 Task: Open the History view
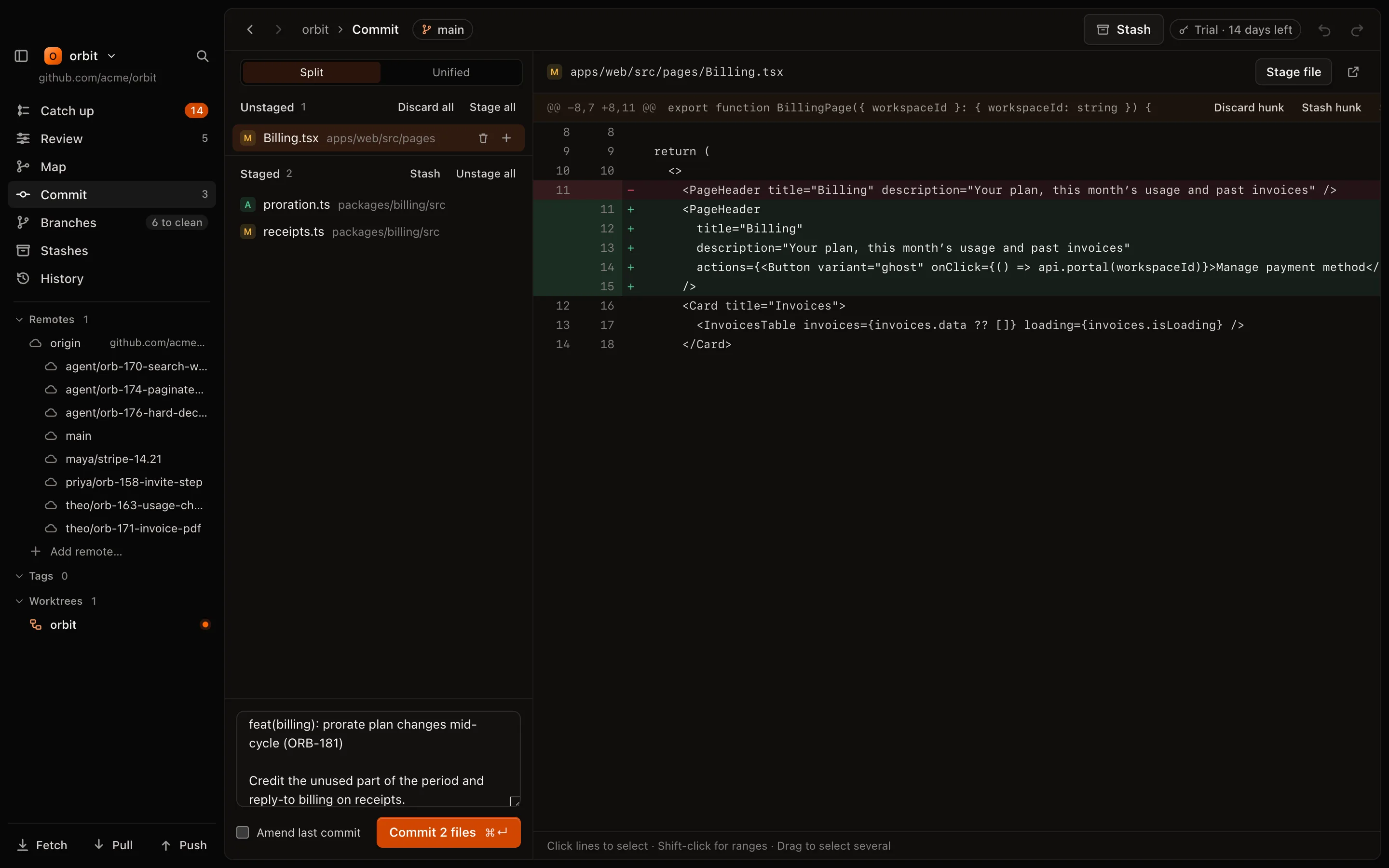(x=112, y=278)
